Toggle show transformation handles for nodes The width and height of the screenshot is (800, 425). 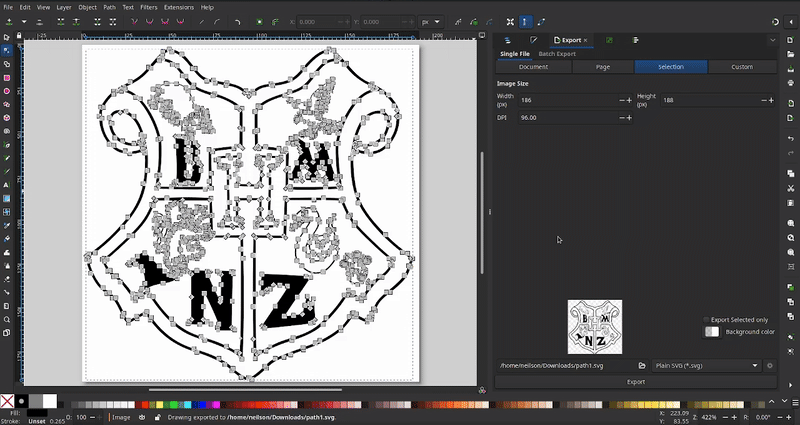point(508,20)
